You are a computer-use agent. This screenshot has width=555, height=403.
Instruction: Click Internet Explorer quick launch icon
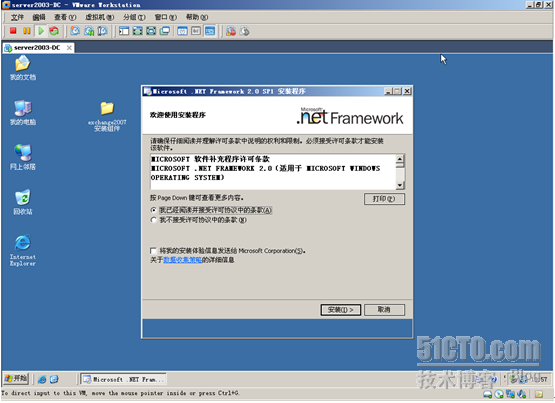(42, 379)
